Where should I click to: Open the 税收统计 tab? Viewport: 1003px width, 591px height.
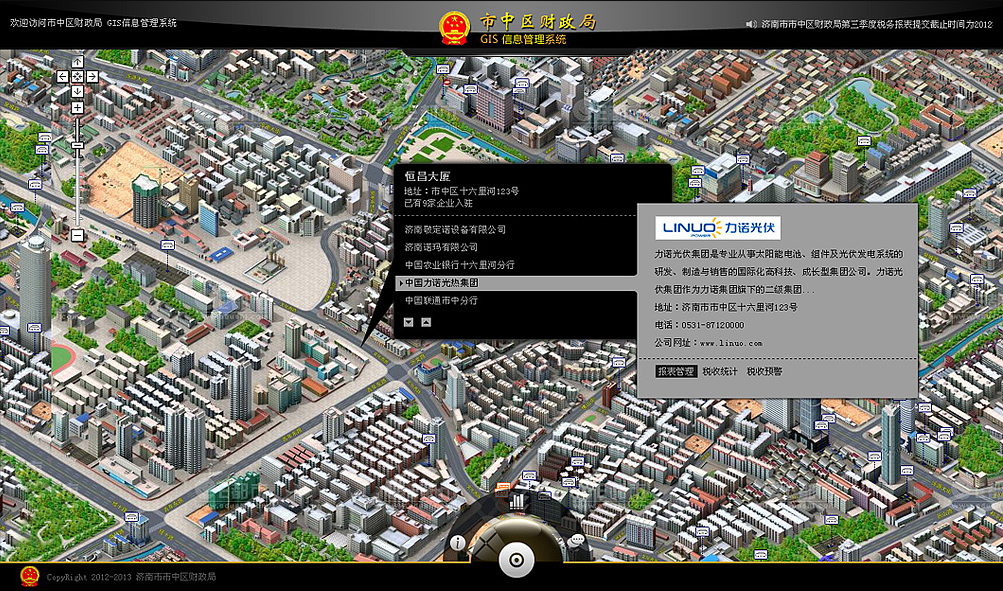tap(720, 371)
